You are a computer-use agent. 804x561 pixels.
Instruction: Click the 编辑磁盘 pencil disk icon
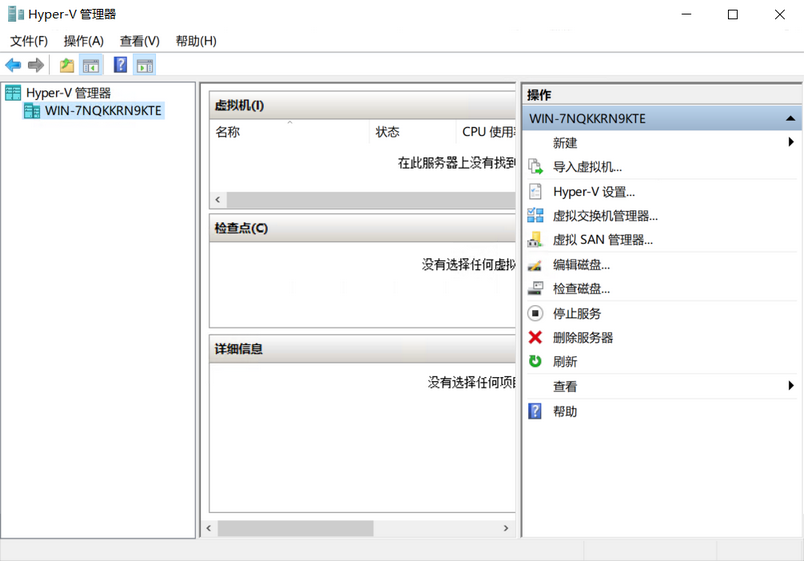coord(535,265)
